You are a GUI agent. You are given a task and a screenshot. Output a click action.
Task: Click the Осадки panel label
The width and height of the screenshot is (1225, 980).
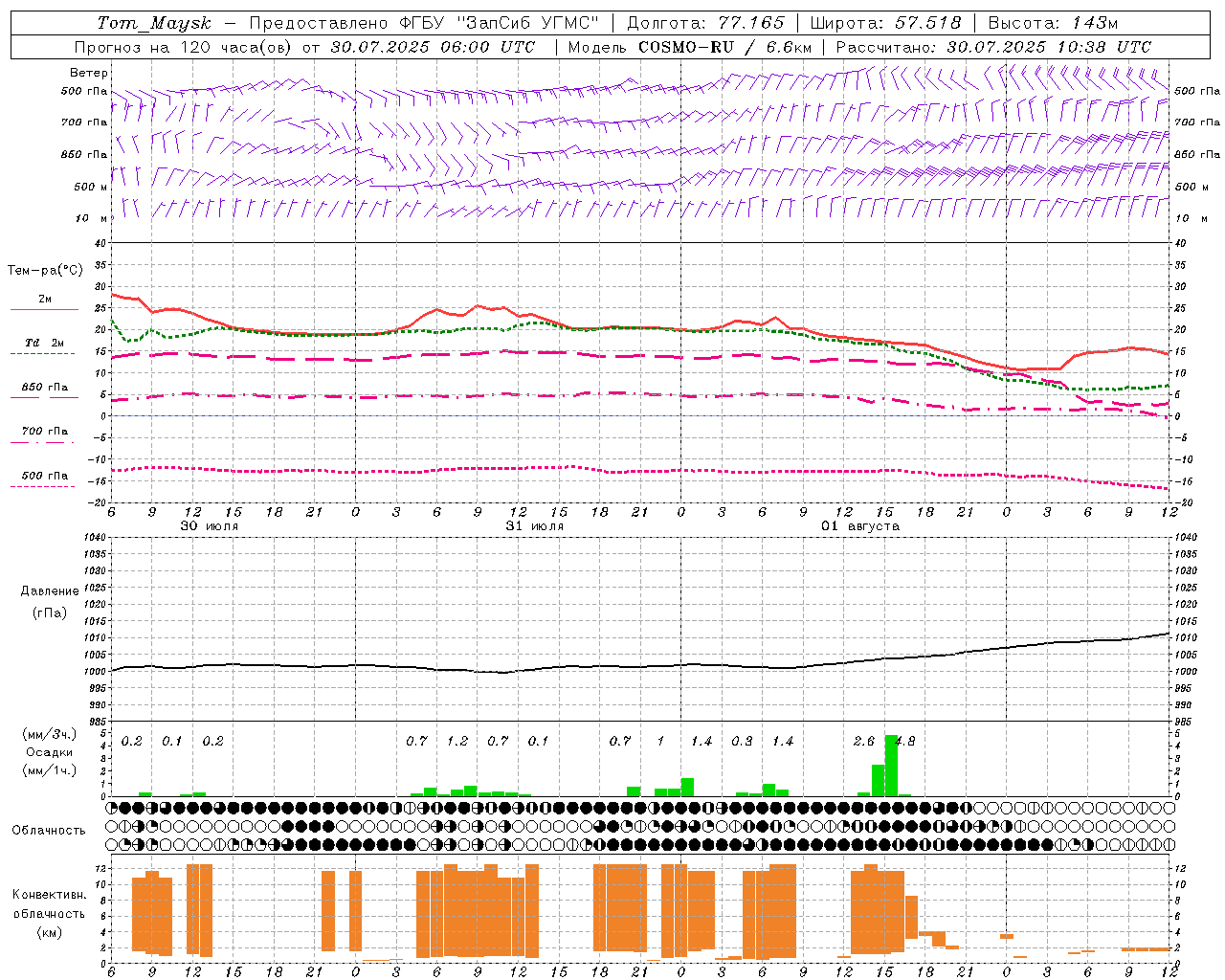[50, 752]
